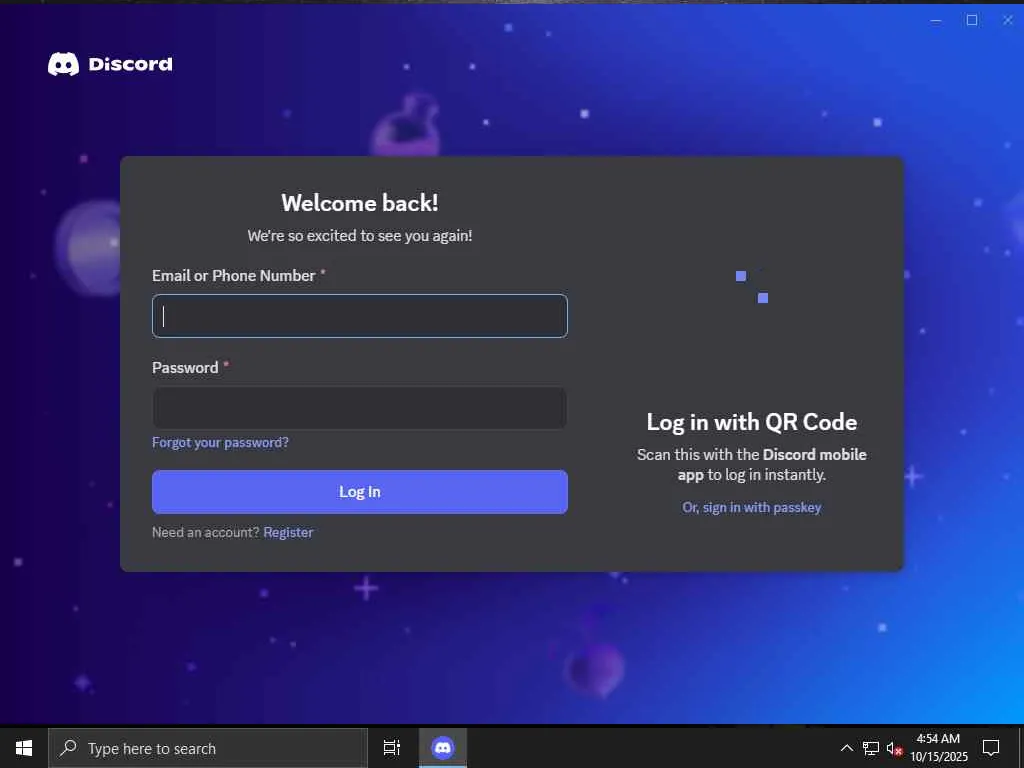Image resolution: width=1024 pixels, height=768 pixels.
Task: Open the notification center icon
Action: pyautogui.click(x=991, y=748)
